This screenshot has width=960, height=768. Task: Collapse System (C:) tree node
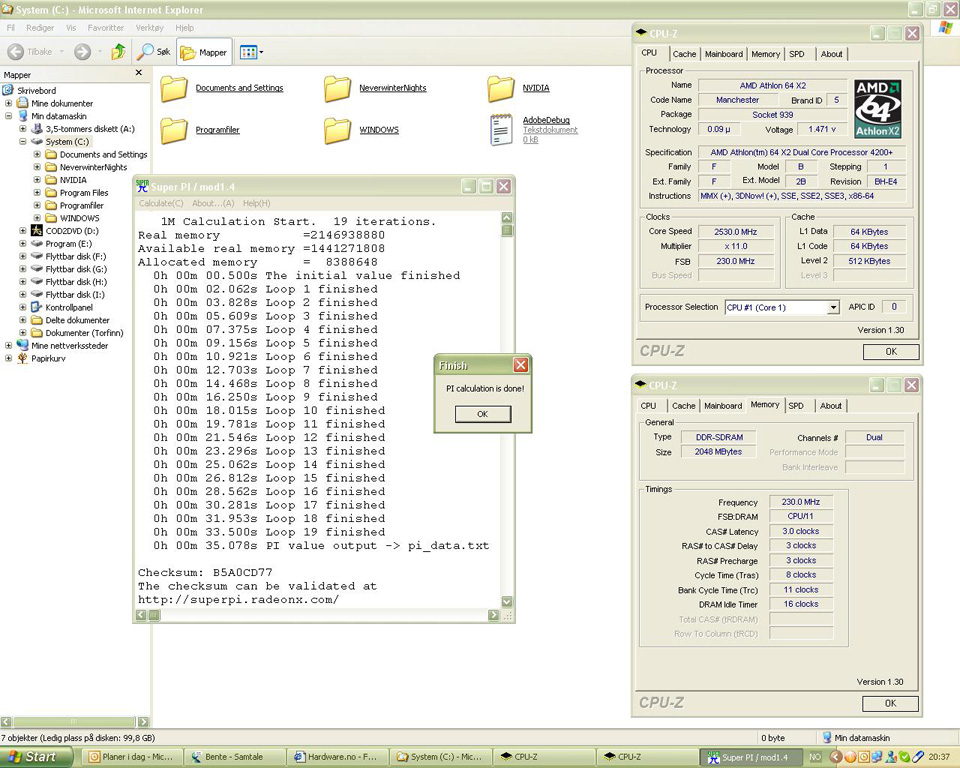pyautogui.click(x=23, y=141)
